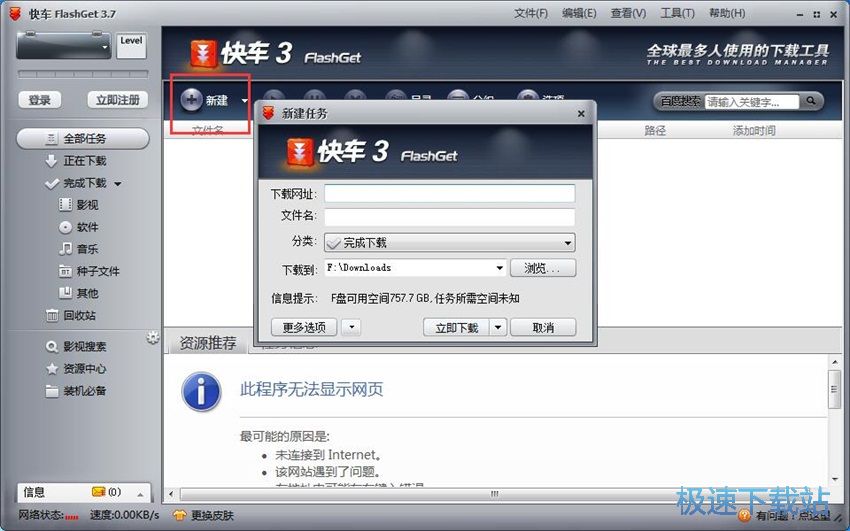Click the search magnifier button
Image resolution: width=850 pixels, height=531 pixels.
tap(811, 101)
